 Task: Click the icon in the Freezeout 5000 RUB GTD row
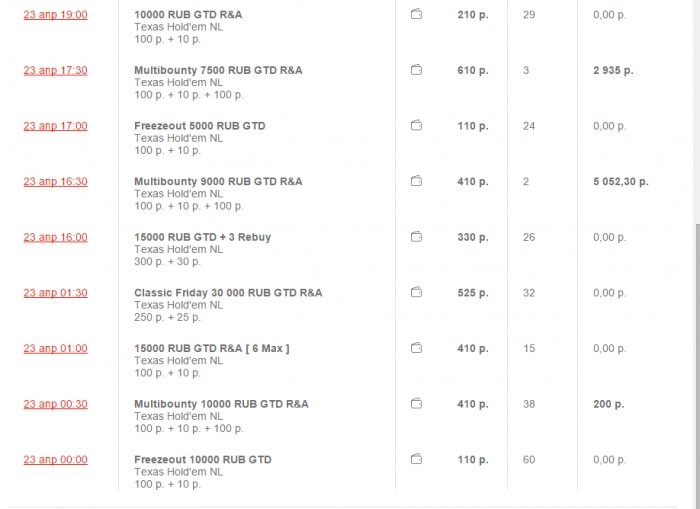pyautogui.click(x=416, y=126)
